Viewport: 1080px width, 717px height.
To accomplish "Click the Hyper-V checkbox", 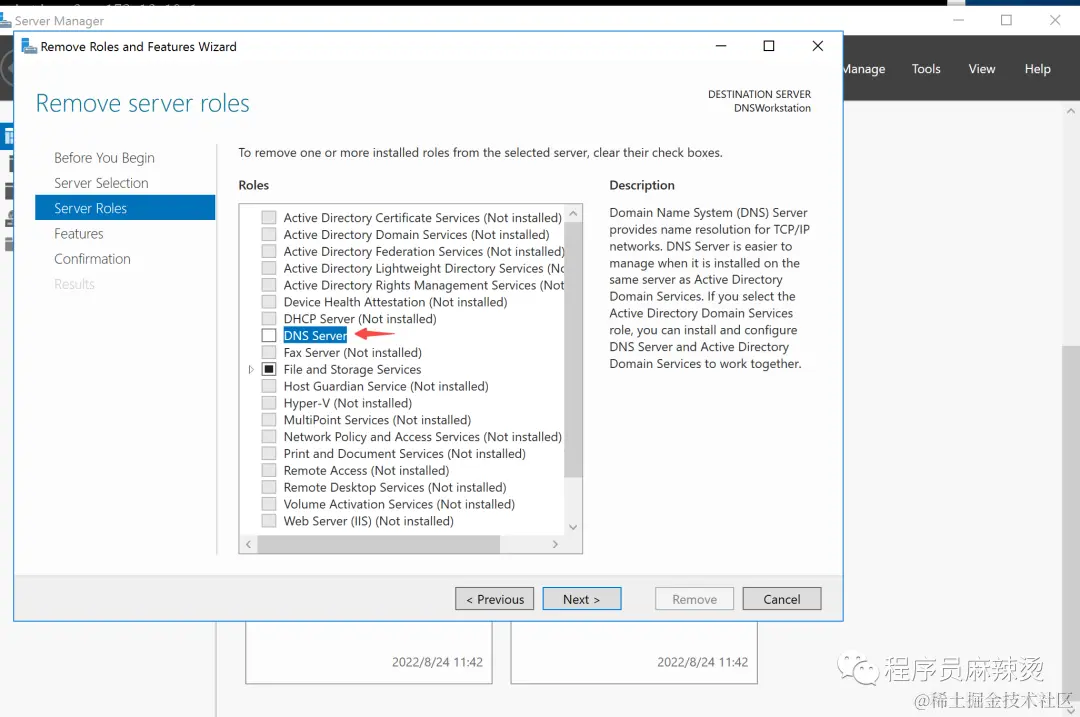I will 269,403.
